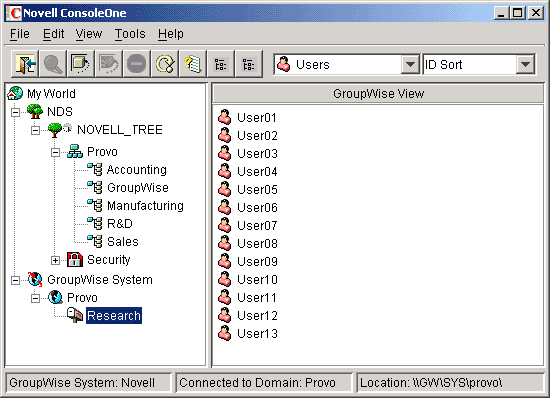Select User09 in the list
The height and width of the screenshot is (398, 550).
tap(257, 261)
